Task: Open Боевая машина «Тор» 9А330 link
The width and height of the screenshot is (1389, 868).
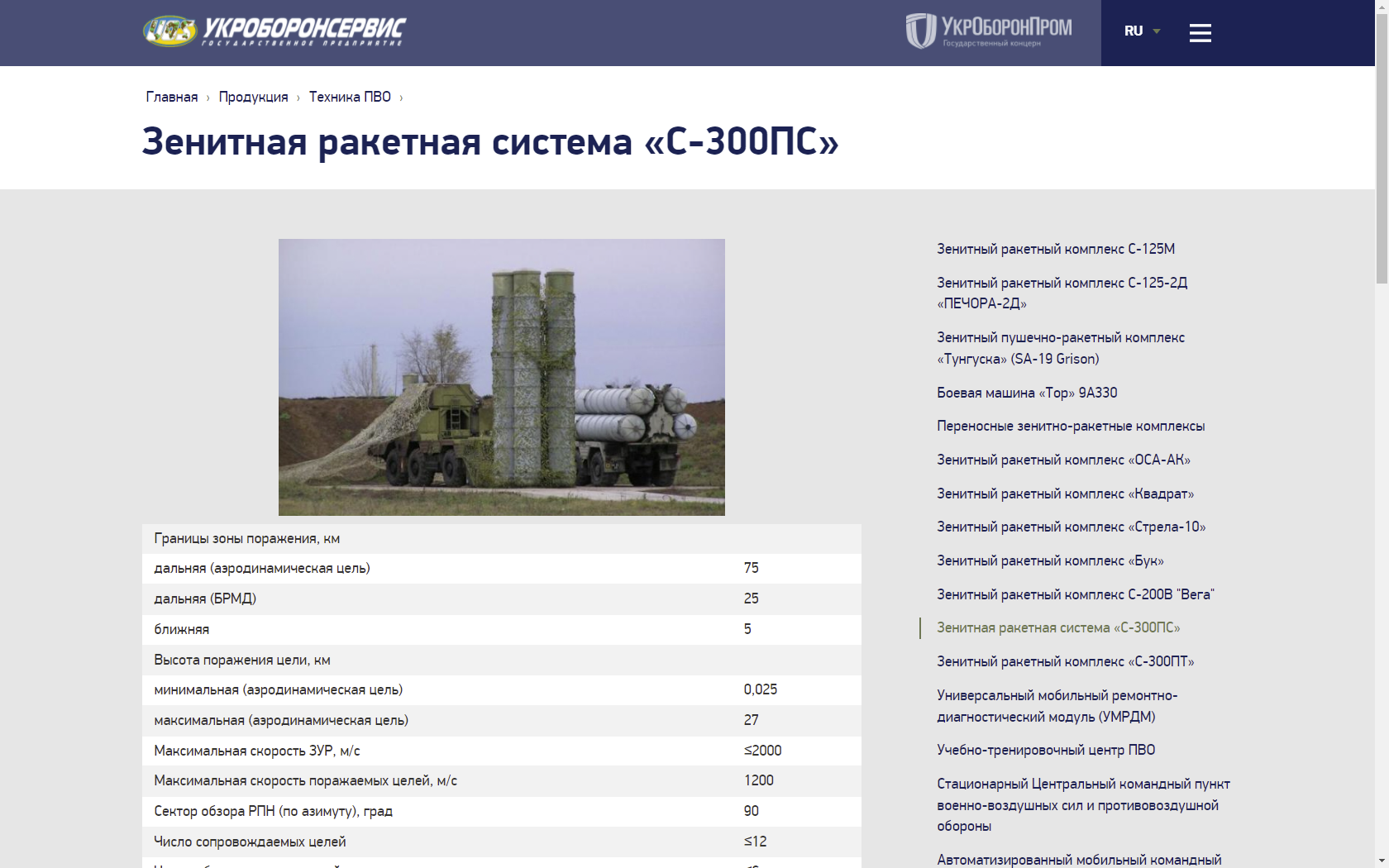Action: pos(1027,393)
